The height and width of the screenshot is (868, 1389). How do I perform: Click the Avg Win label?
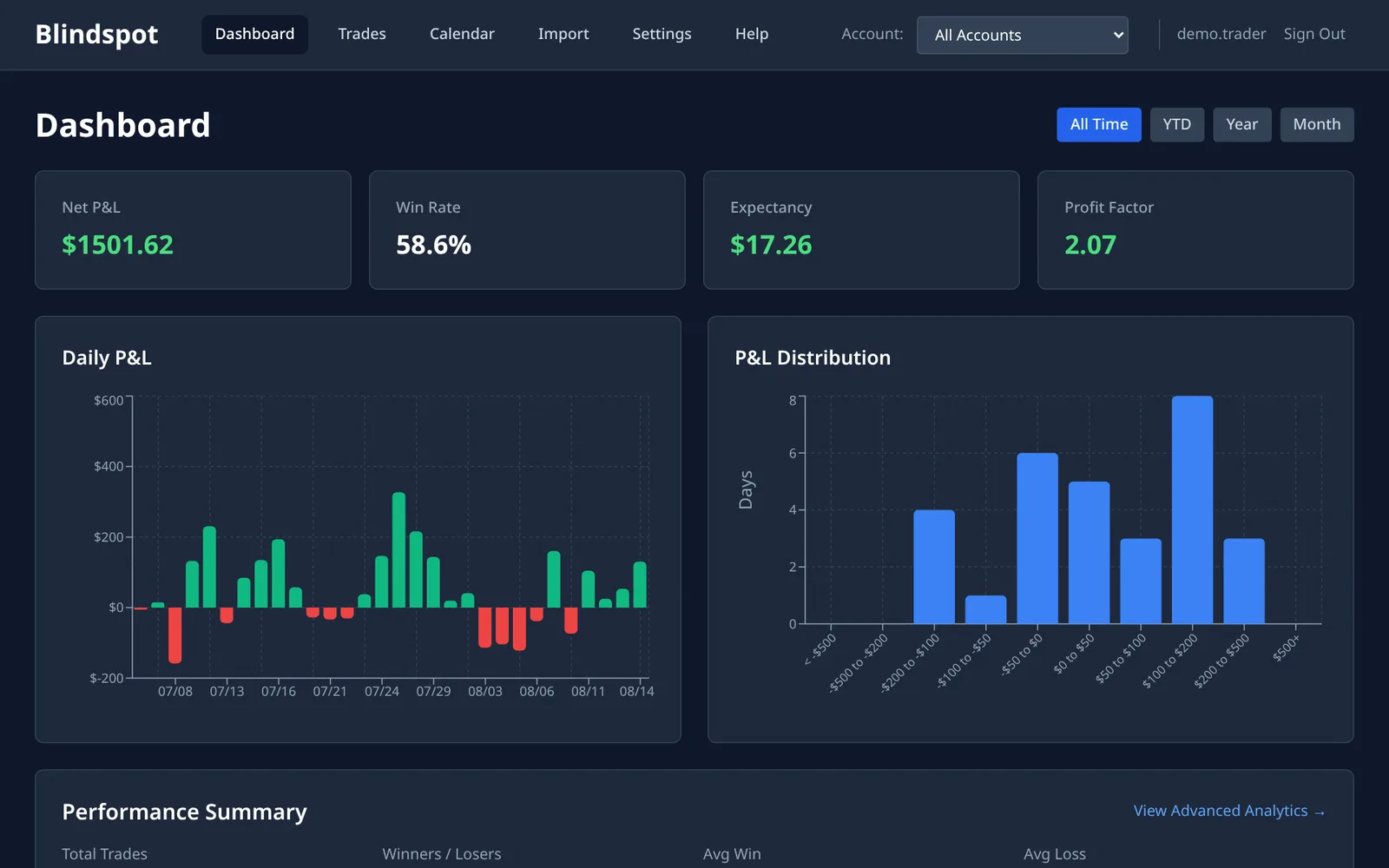(x=732, y=854)
